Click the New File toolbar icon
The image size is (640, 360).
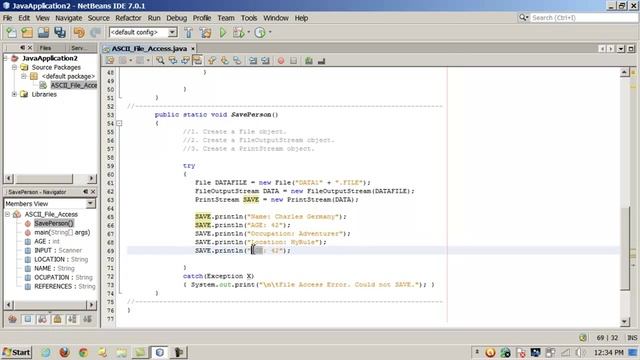pyautogui.click(x=11, y=32)
